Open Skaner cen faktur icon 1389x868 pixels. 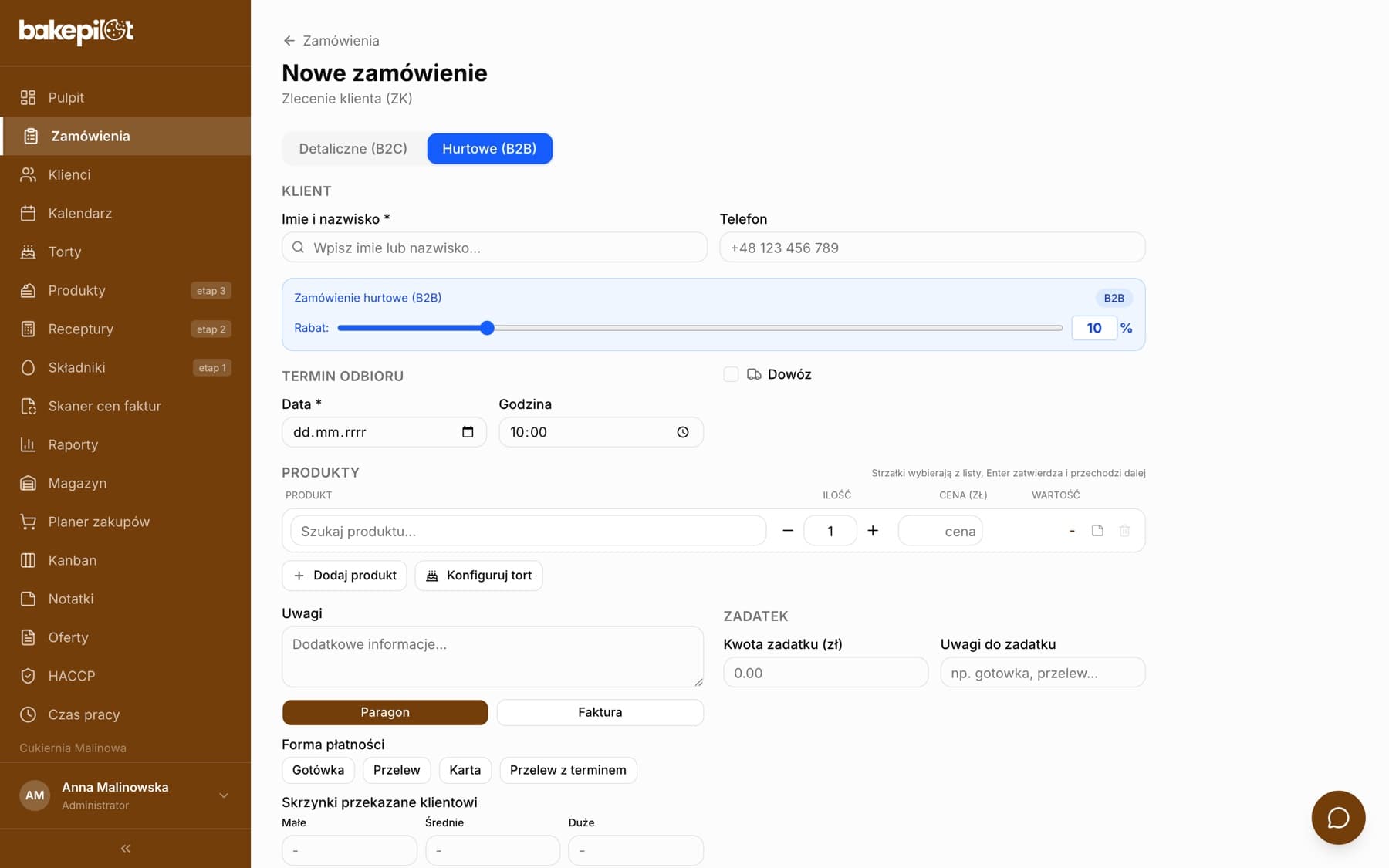[x=28, y=406]
